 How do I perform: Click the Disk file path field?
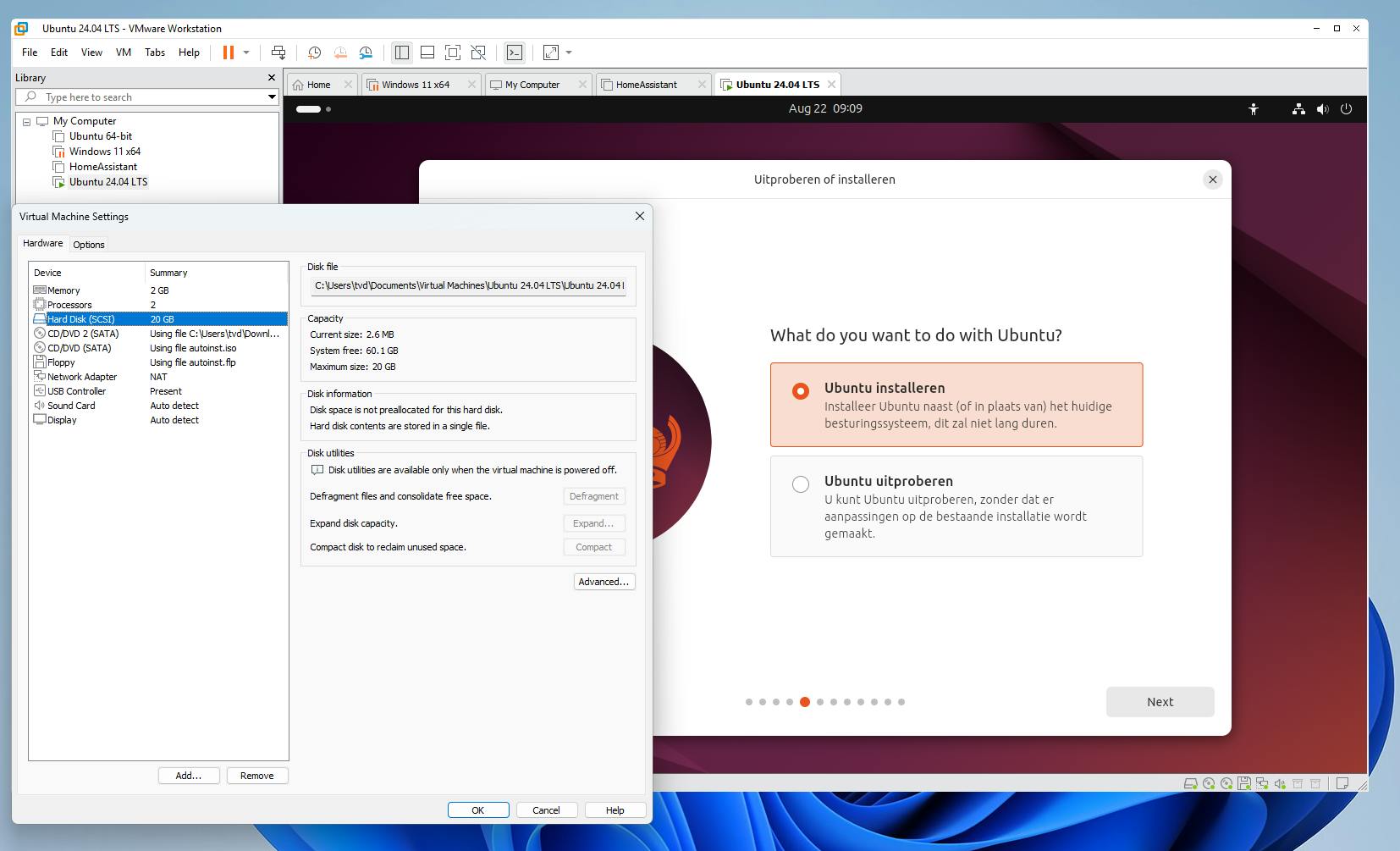click(x=468, y=285)
